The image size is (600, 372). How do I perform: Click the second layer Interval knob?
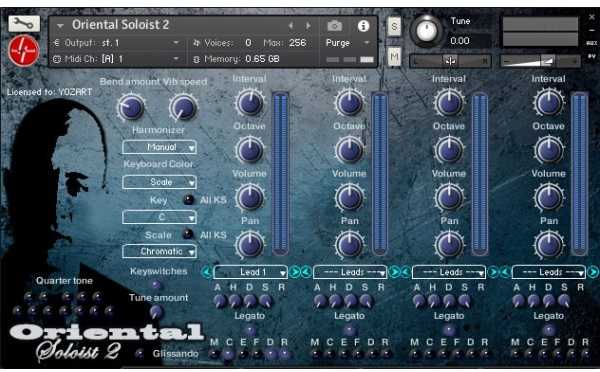349,103
